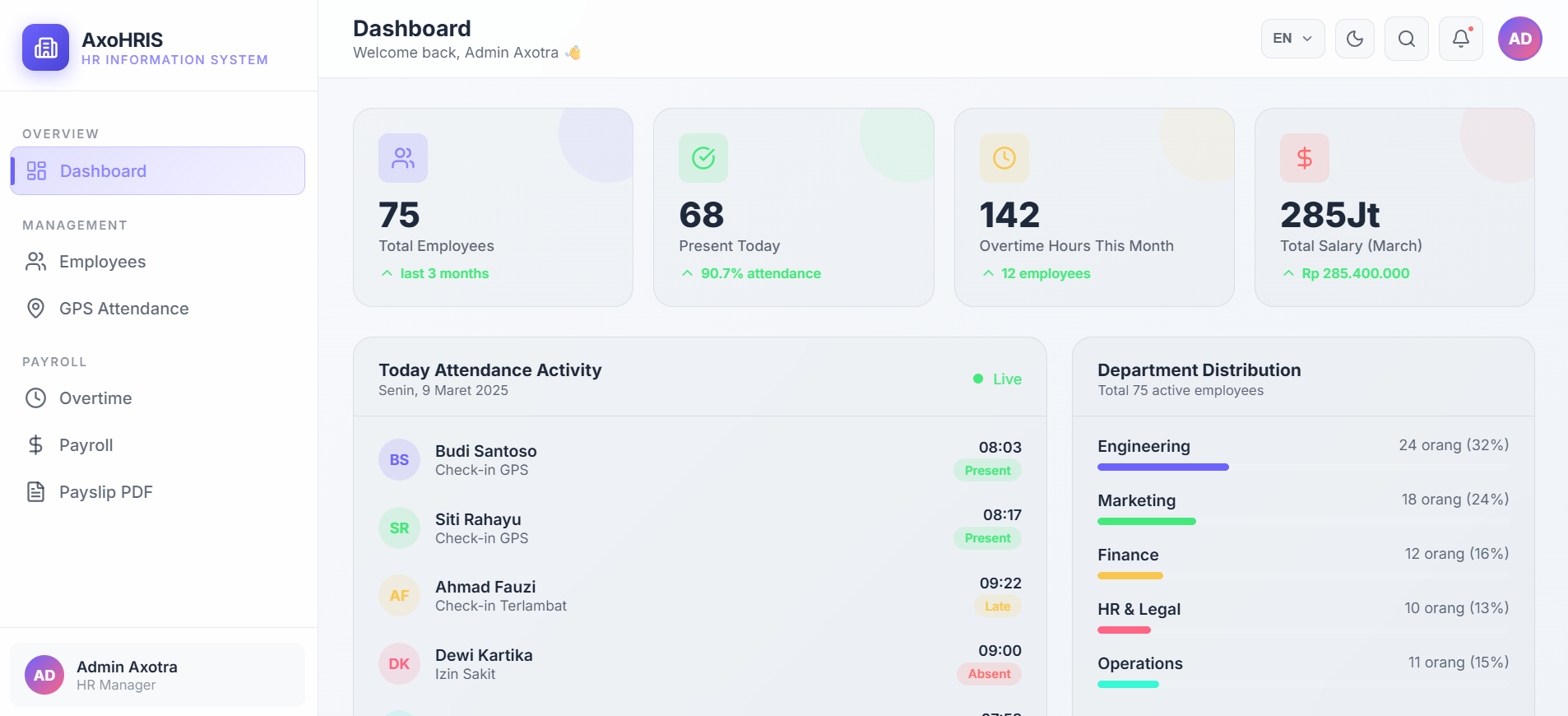This screenshot has width=1568, height=716.
Task: Click Admin Axotra profile card in sidebar
Action: tap(157, 675)
